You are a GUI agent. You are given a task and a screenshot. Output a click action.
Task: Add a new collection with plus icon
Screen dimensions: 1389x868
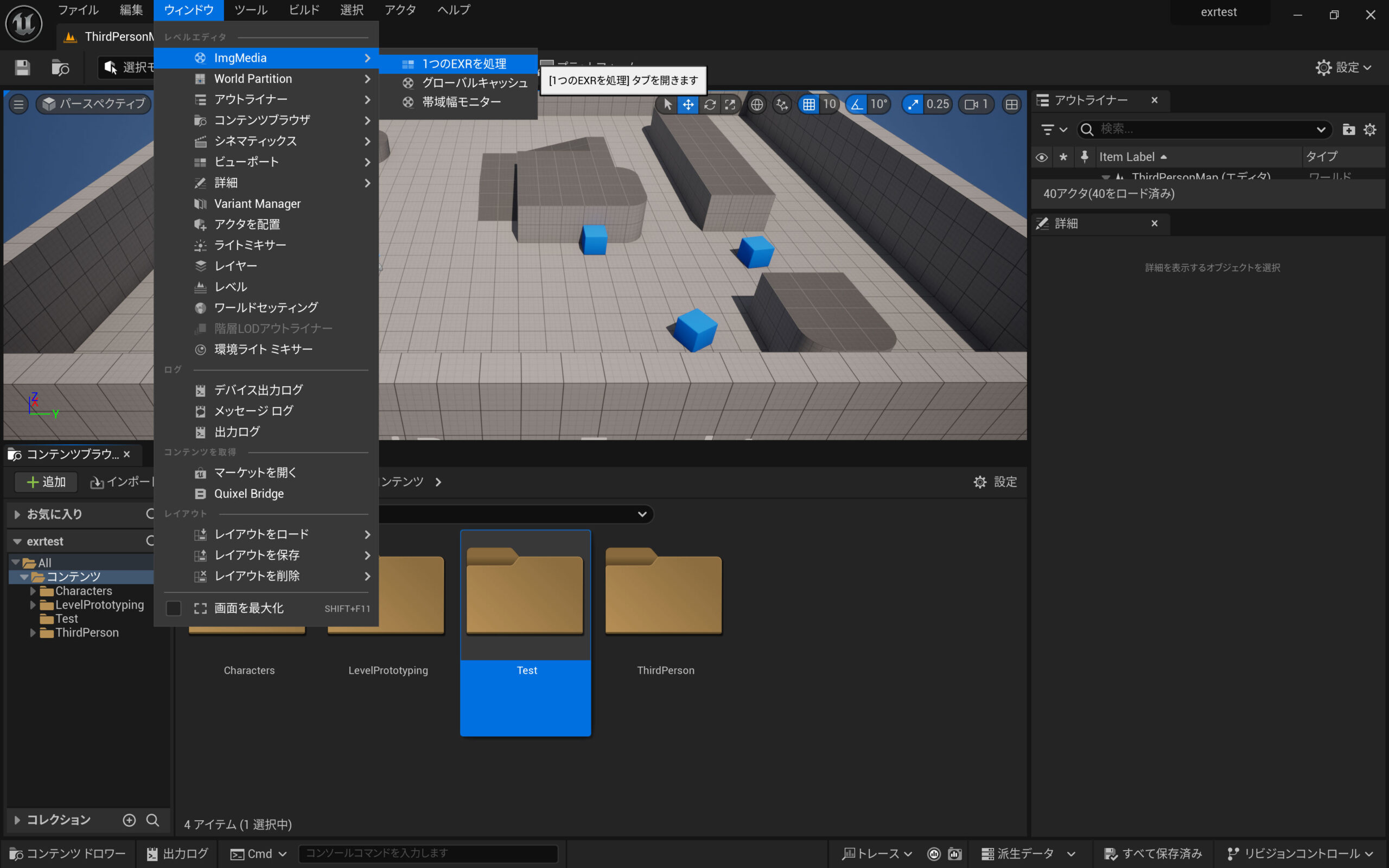[129, 820]
